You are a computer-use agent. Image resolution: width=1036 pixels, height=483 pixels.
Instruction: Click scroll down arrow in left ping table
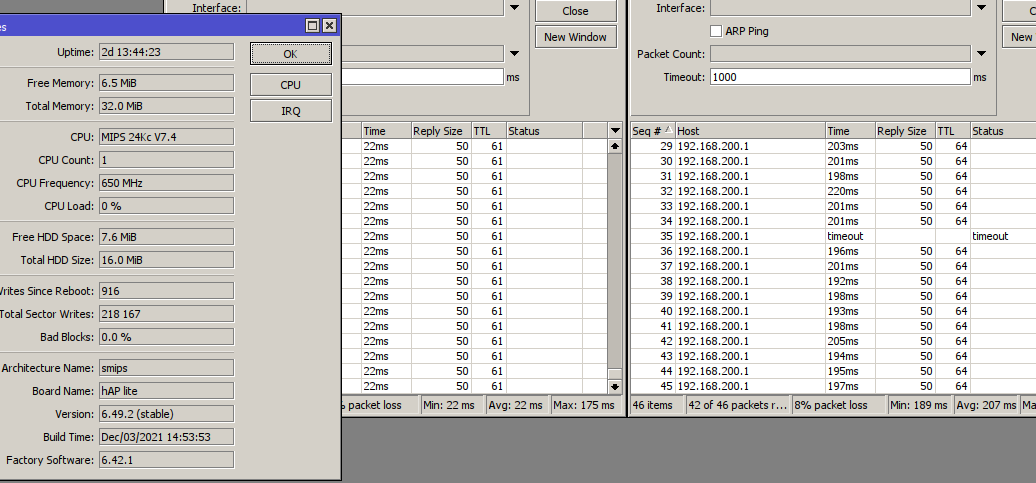pos(615,387)
